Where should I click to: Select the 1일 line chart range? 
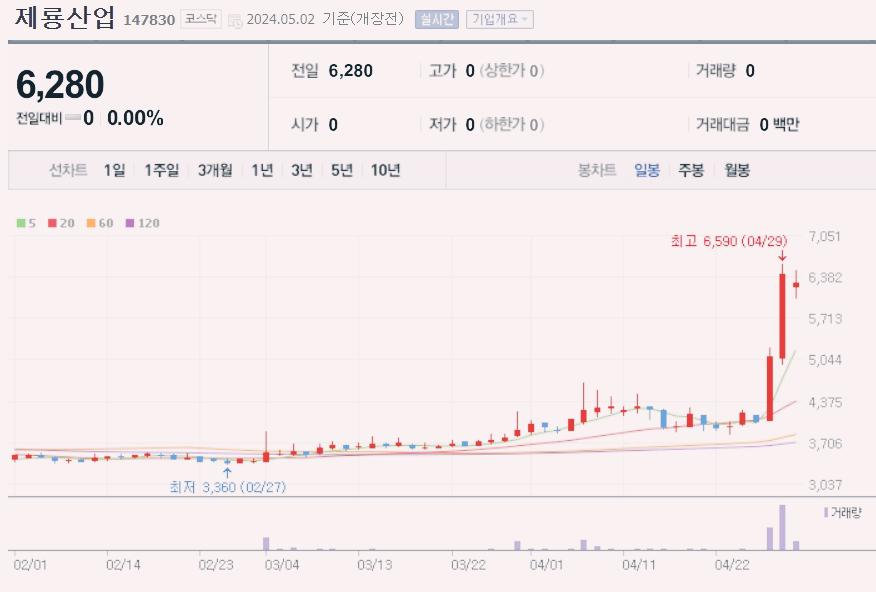click(115, 170)
